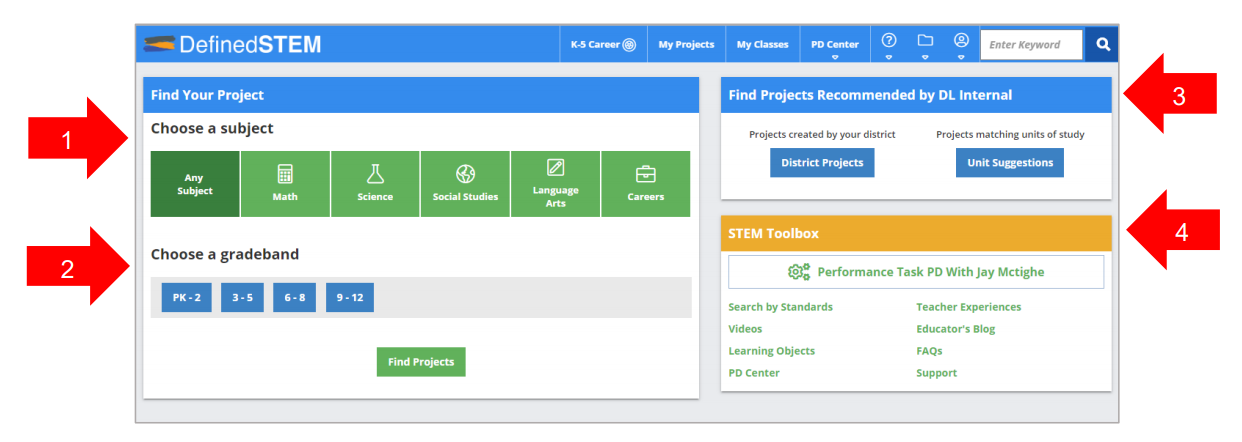Choose the 6 - 8 gradeband

295,298
